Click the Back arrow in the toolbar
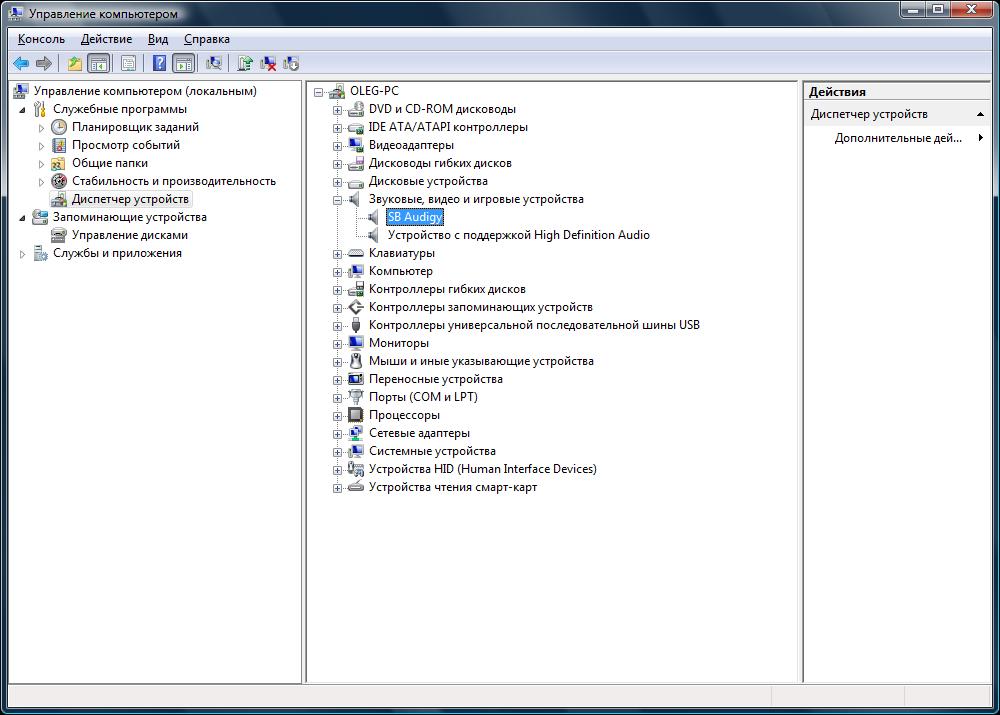Viewport: 1000px width, 715px height. (20, 64)
